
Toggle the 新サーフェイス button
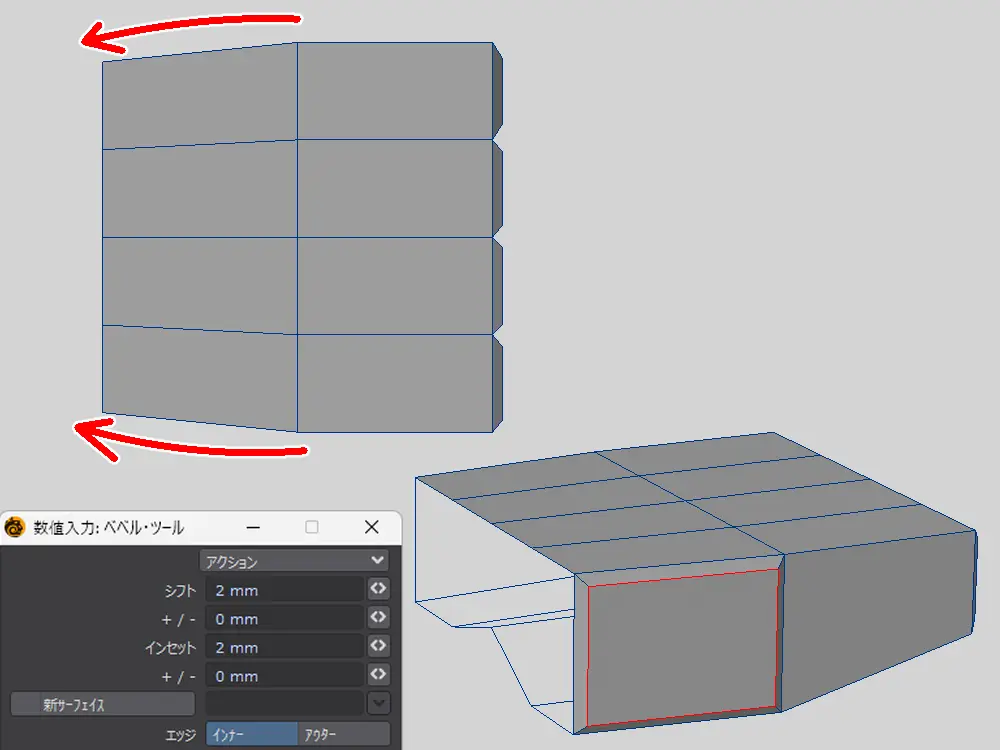(103, 705)
